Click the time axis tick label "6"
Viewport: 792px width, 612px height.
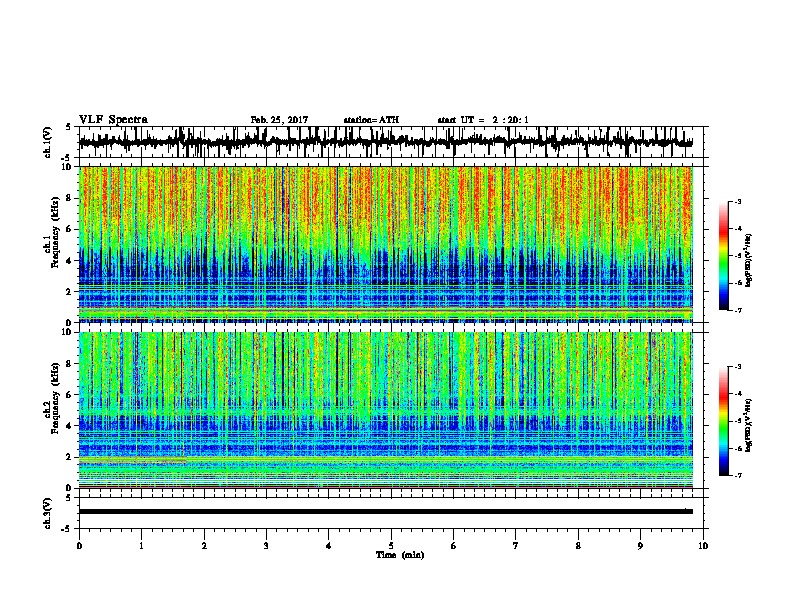tap(454, 546)
